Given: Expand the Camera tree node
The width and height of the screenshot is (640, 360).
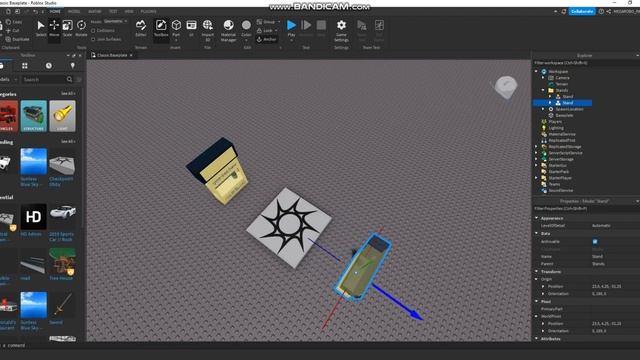Looking at the screenshot, I should [x=543, y=78].
